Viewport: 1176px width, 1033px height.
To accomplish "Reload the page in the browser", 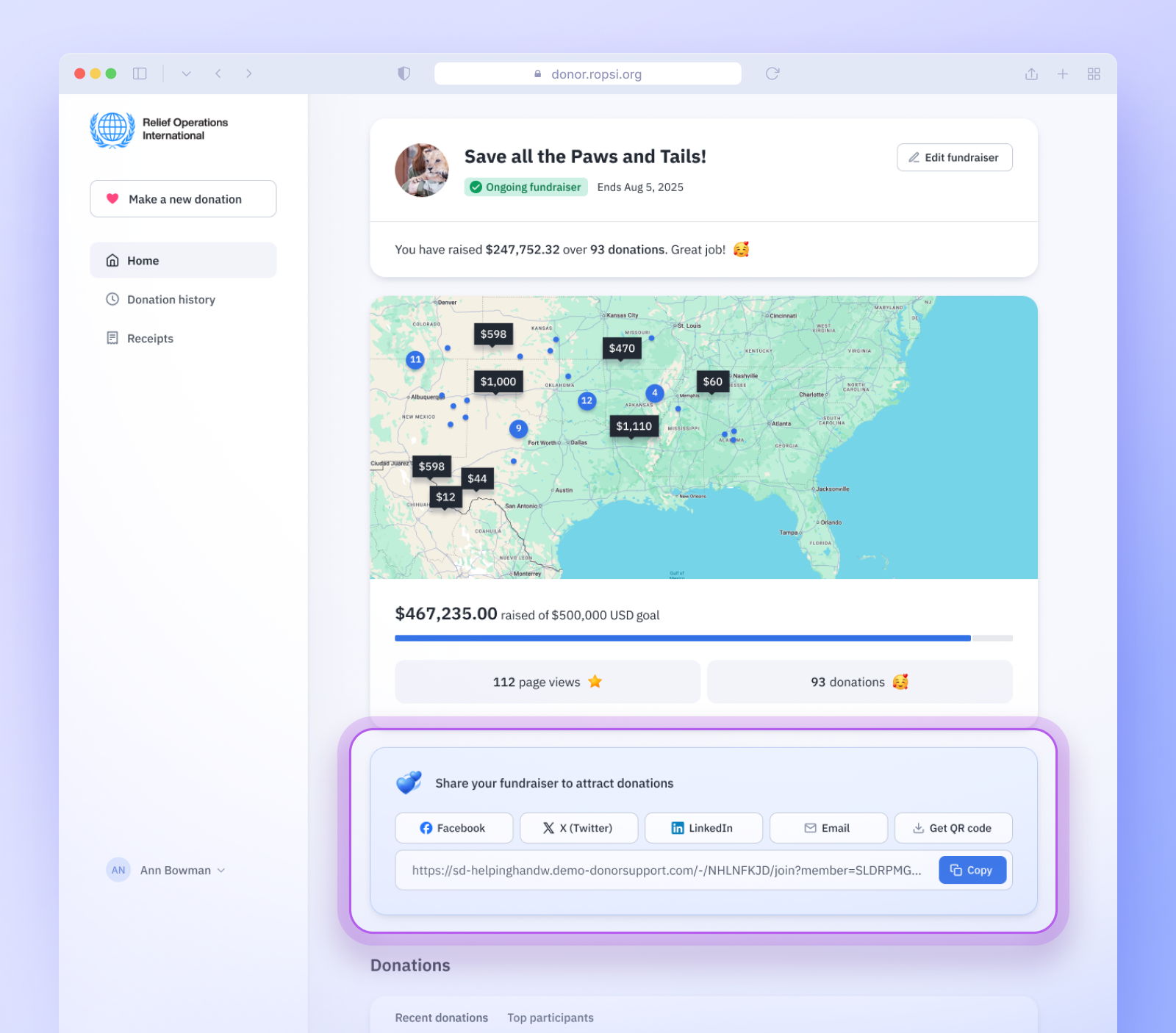I will click(x=772, y=73).
